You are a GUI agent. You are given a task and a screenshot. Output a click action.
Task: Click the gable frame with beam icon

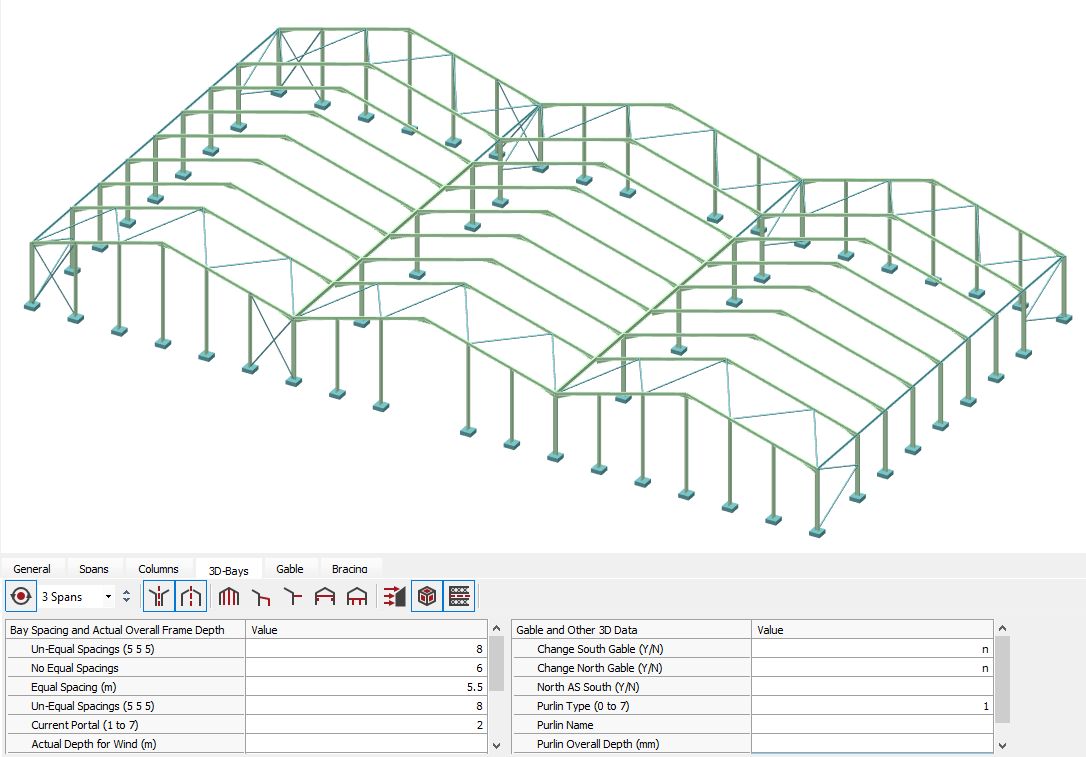[x=324, y=597]
